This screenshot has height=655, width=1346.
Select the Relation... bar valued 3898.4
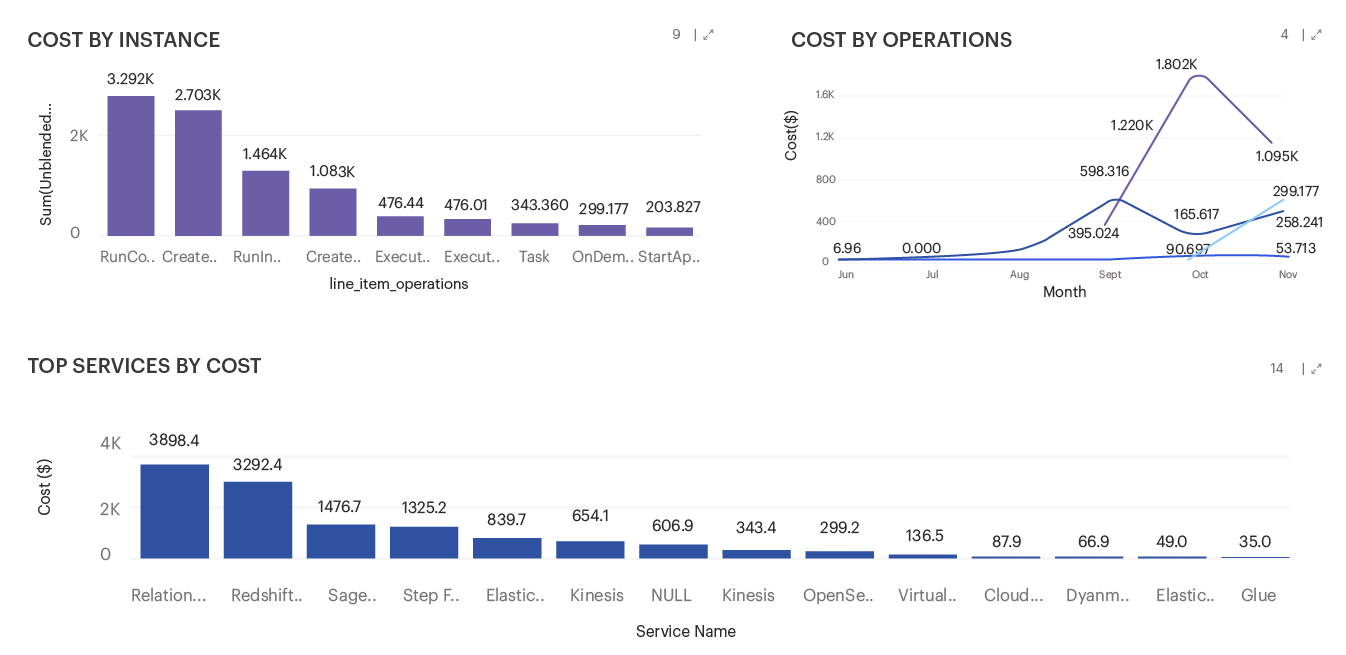coord(175,511)
